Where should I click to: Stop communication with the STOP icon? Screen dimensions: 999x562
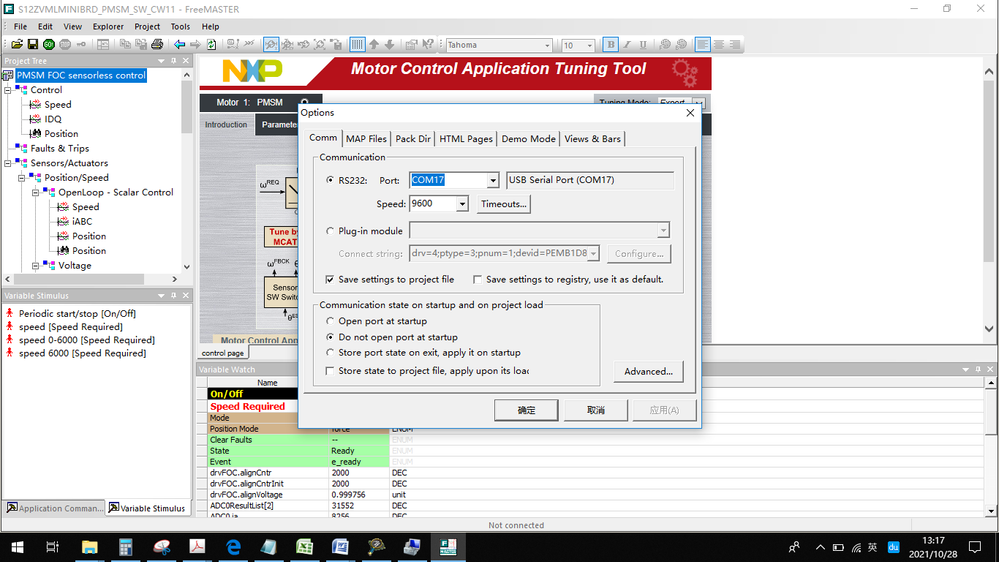pos(65,45)
